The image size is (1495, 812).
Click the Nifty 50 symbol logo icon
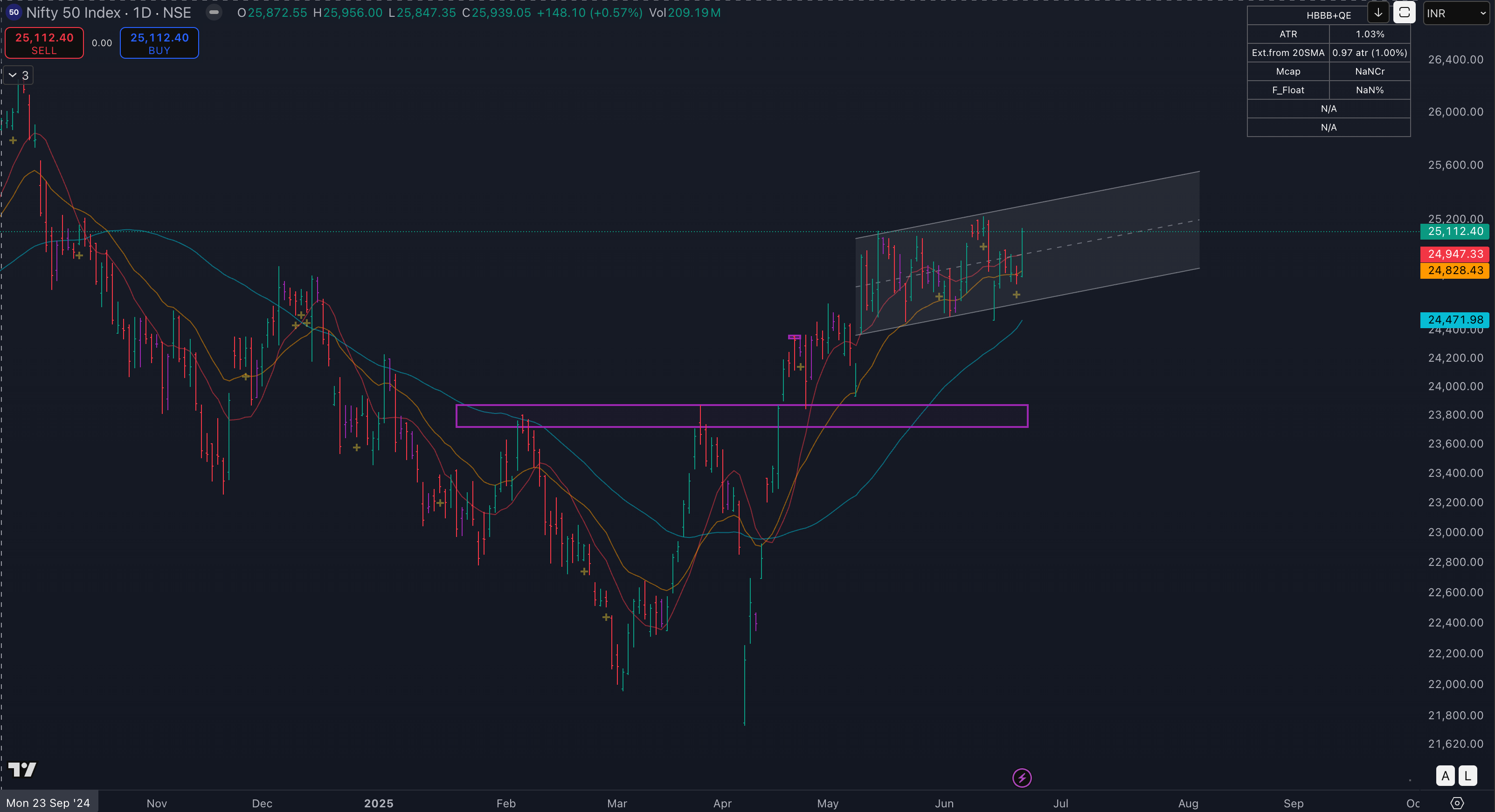14,12
